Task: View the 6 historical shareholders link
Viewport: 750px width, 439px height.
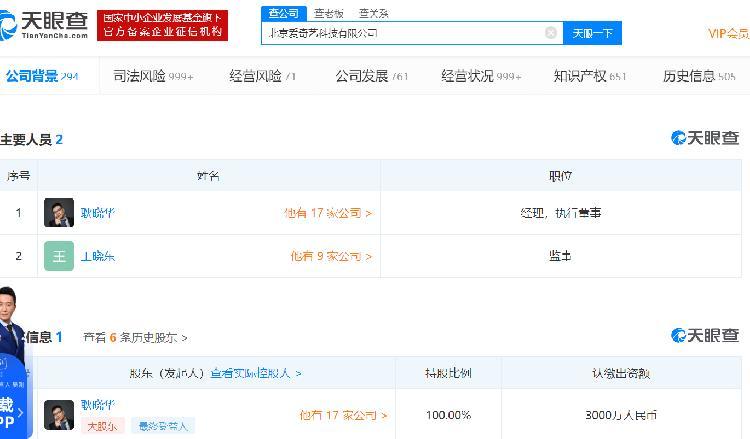Action: coord(135,338)
